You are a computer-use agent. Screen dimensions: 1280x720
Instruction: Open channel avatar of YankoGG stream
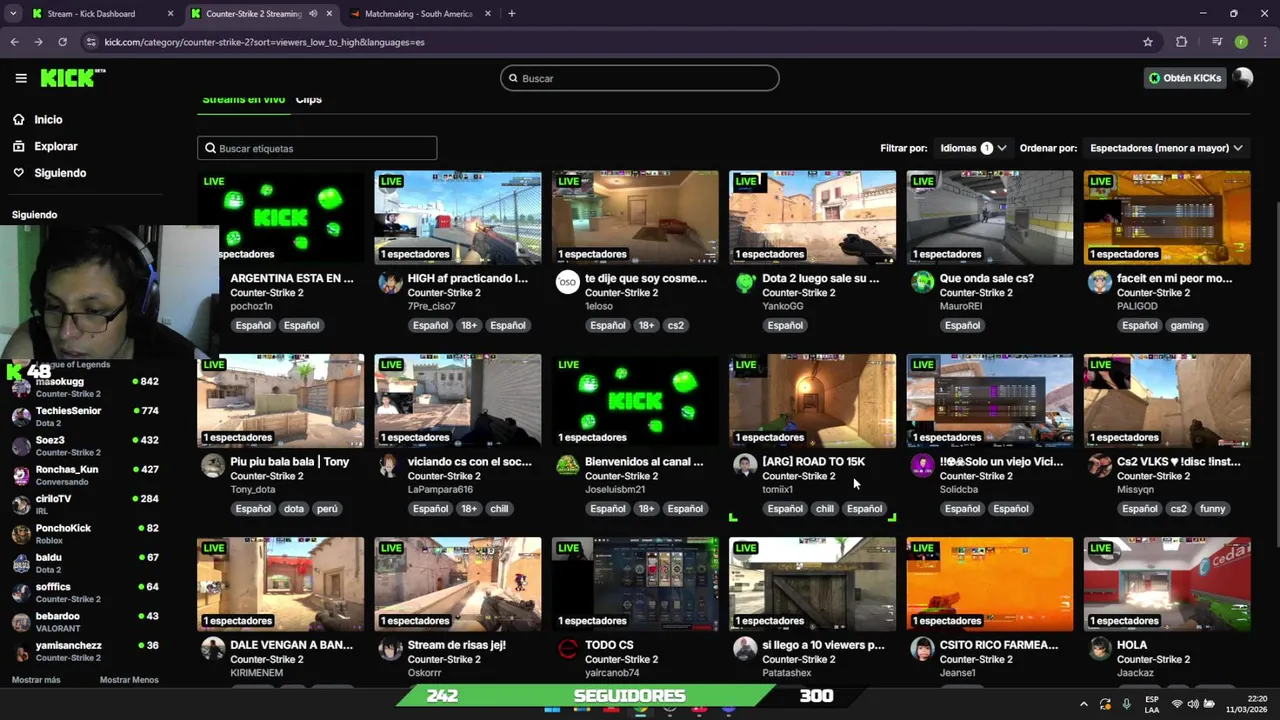745,282
